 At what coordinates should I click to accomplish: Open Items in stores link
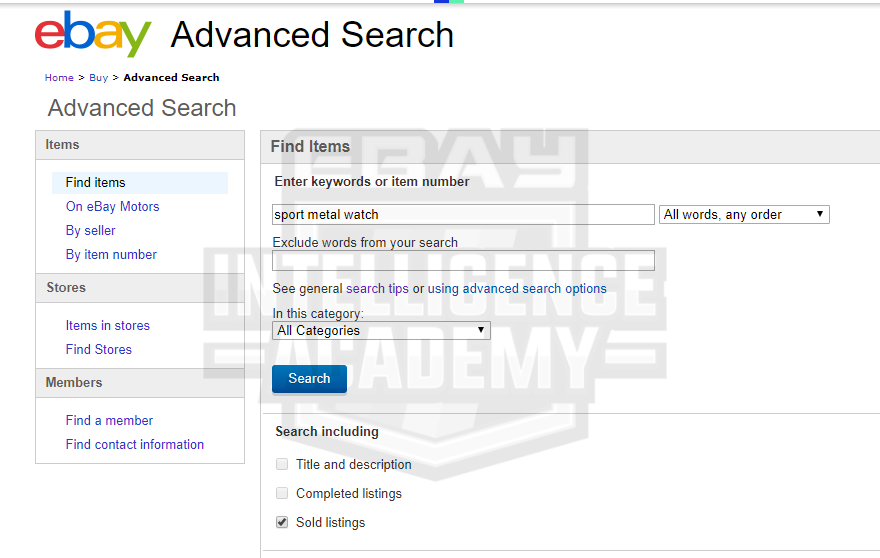pos(108,325)
